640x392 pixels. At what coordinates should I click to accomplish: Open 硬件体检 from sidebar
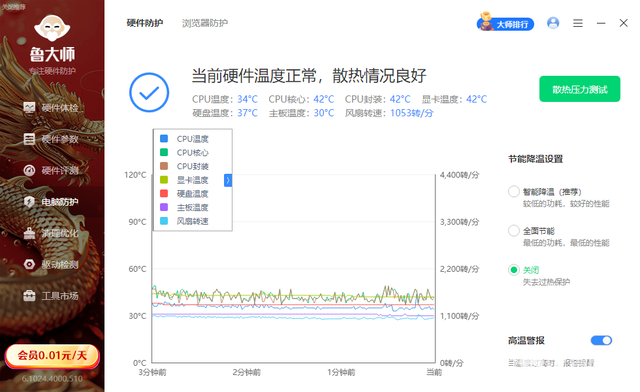[x=52, y=108]
